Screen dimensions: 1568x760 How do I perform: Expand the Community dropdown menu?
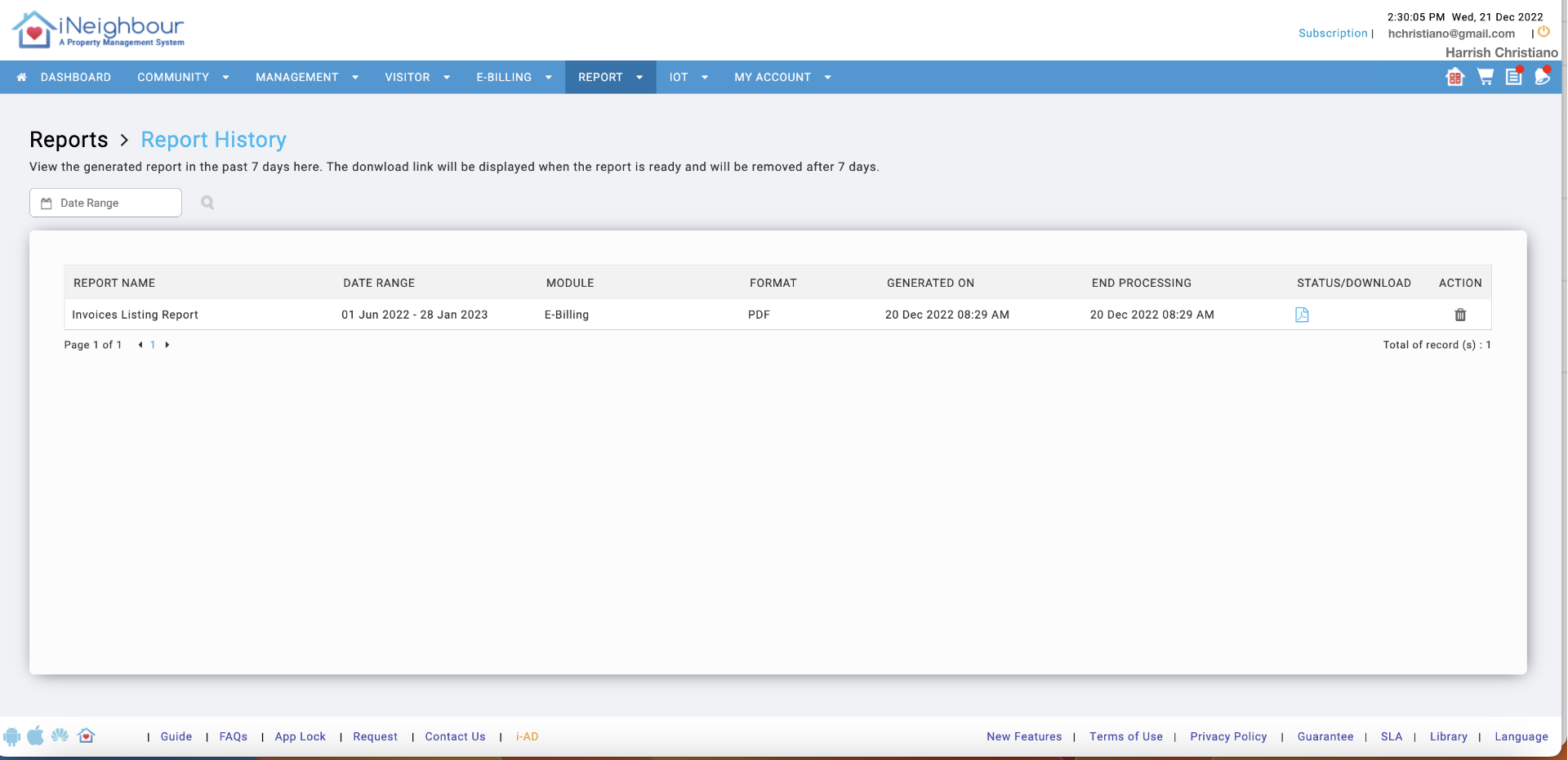(x=183, y=77)
